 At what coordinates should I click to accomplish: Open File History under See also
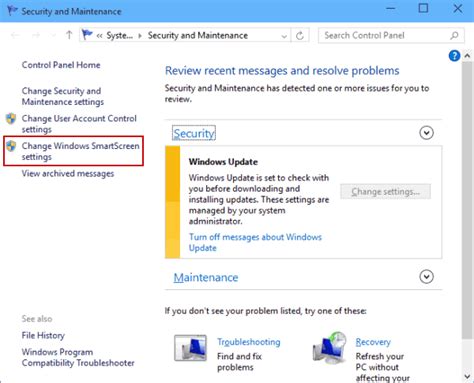pyautogui.click(x=43, y=335)
